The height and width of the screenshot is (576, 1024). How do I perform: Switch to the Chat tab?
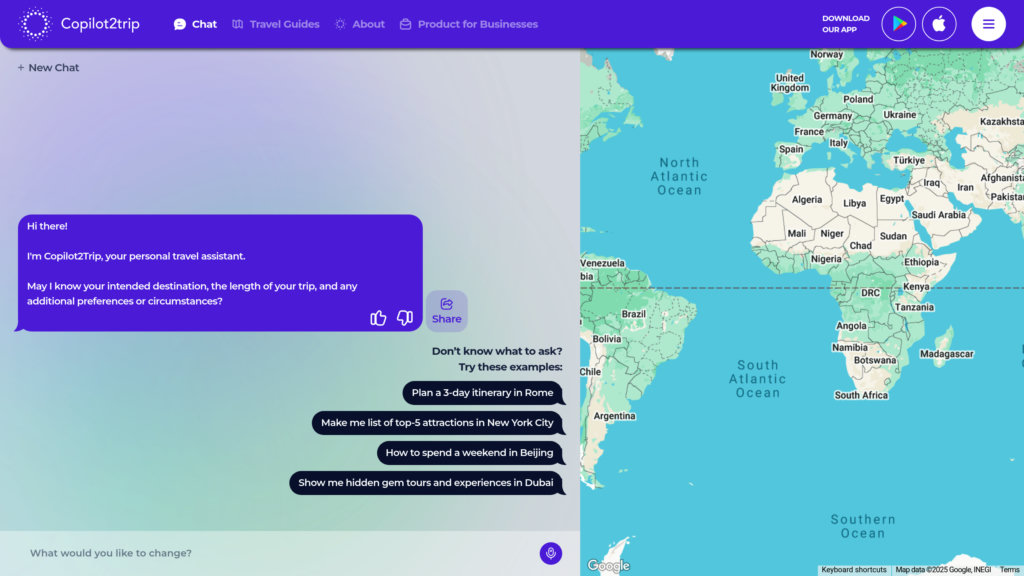point(195,24)
